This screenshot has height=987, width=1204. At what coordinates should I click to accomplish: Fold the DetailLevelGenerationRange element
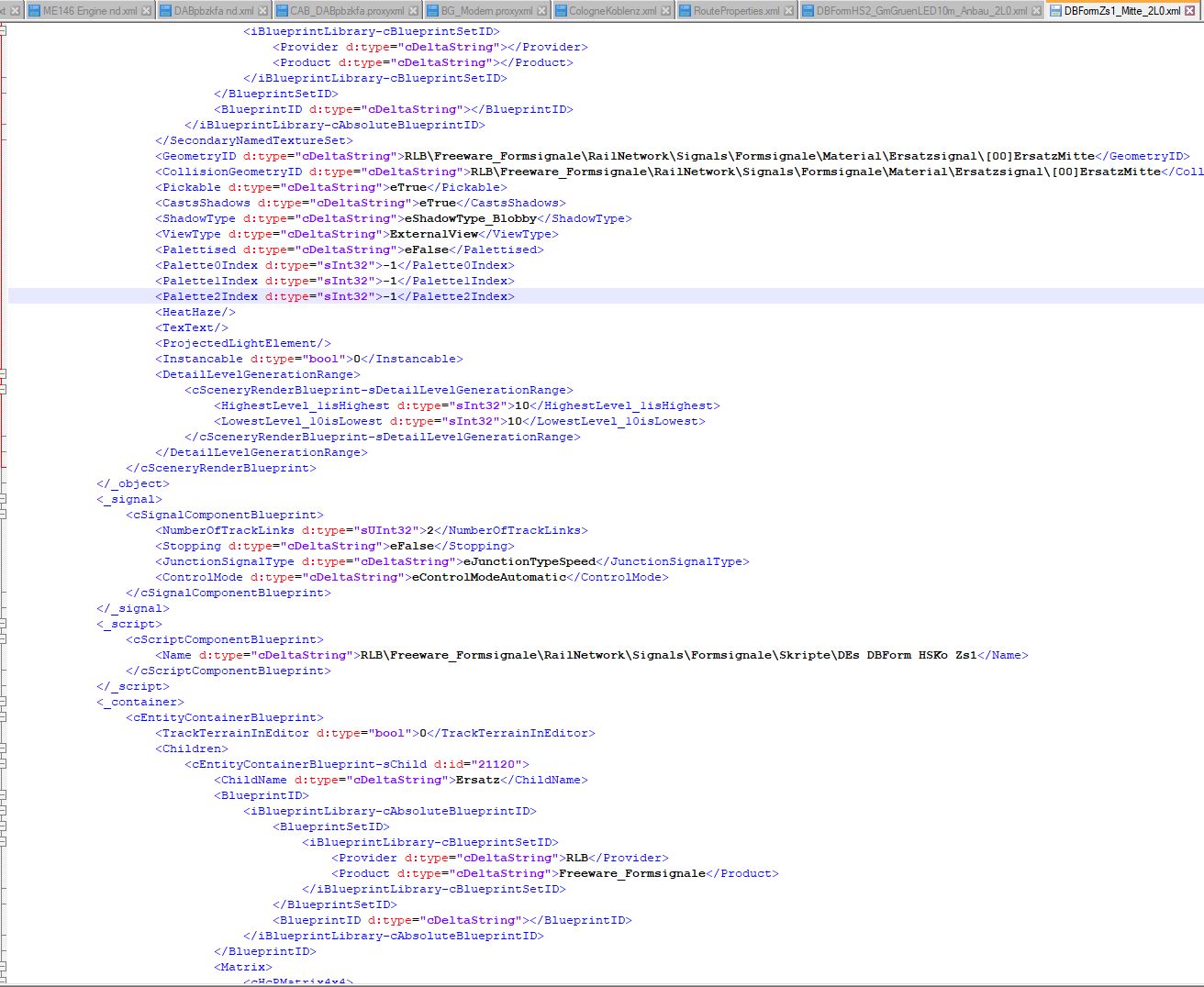pyautogui.click(x=3, y=374)
